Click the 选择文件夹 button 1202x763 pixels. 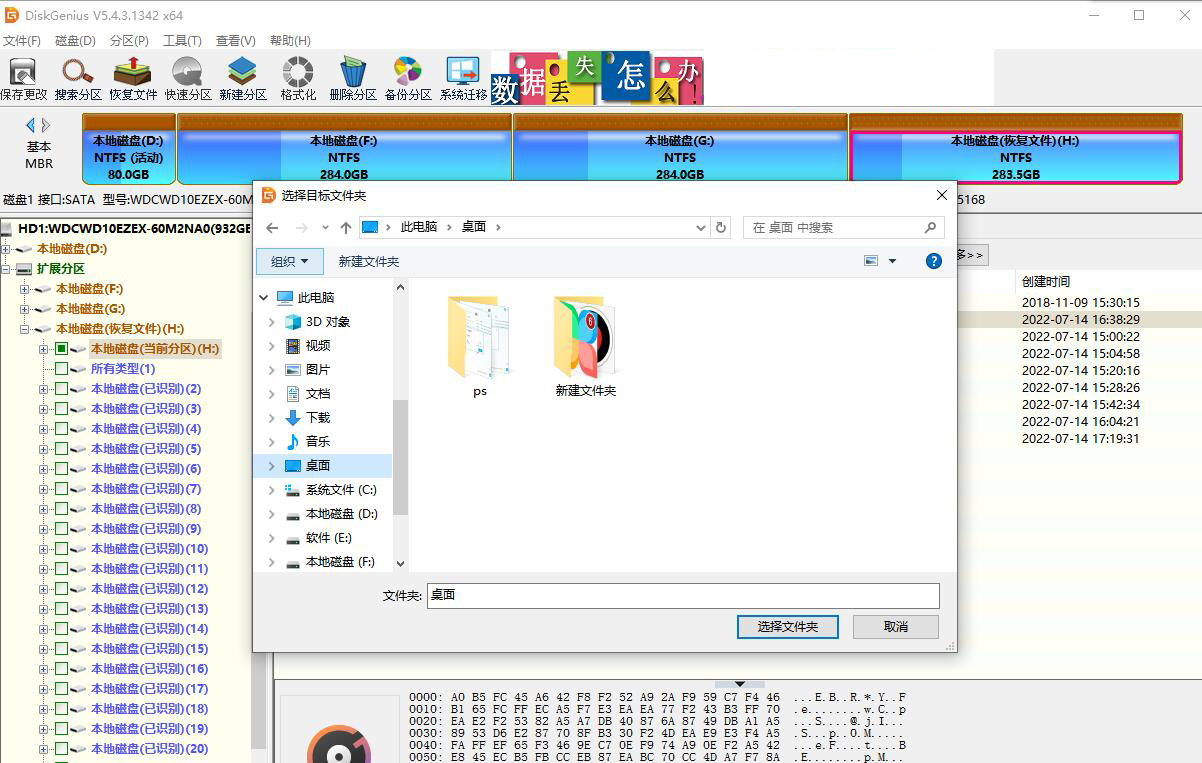[788, 626]
